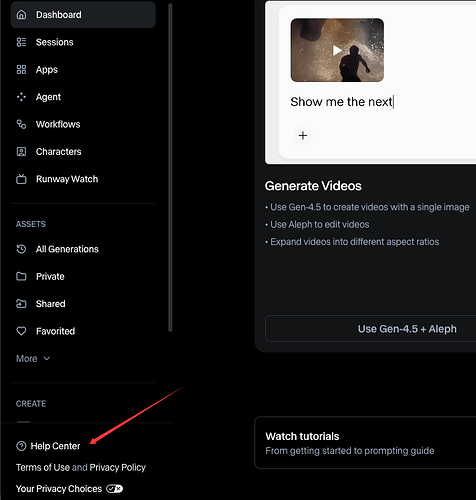Open the Terms of Use link
This screenshot has width=476, height=500.
(x=43, y=467)
